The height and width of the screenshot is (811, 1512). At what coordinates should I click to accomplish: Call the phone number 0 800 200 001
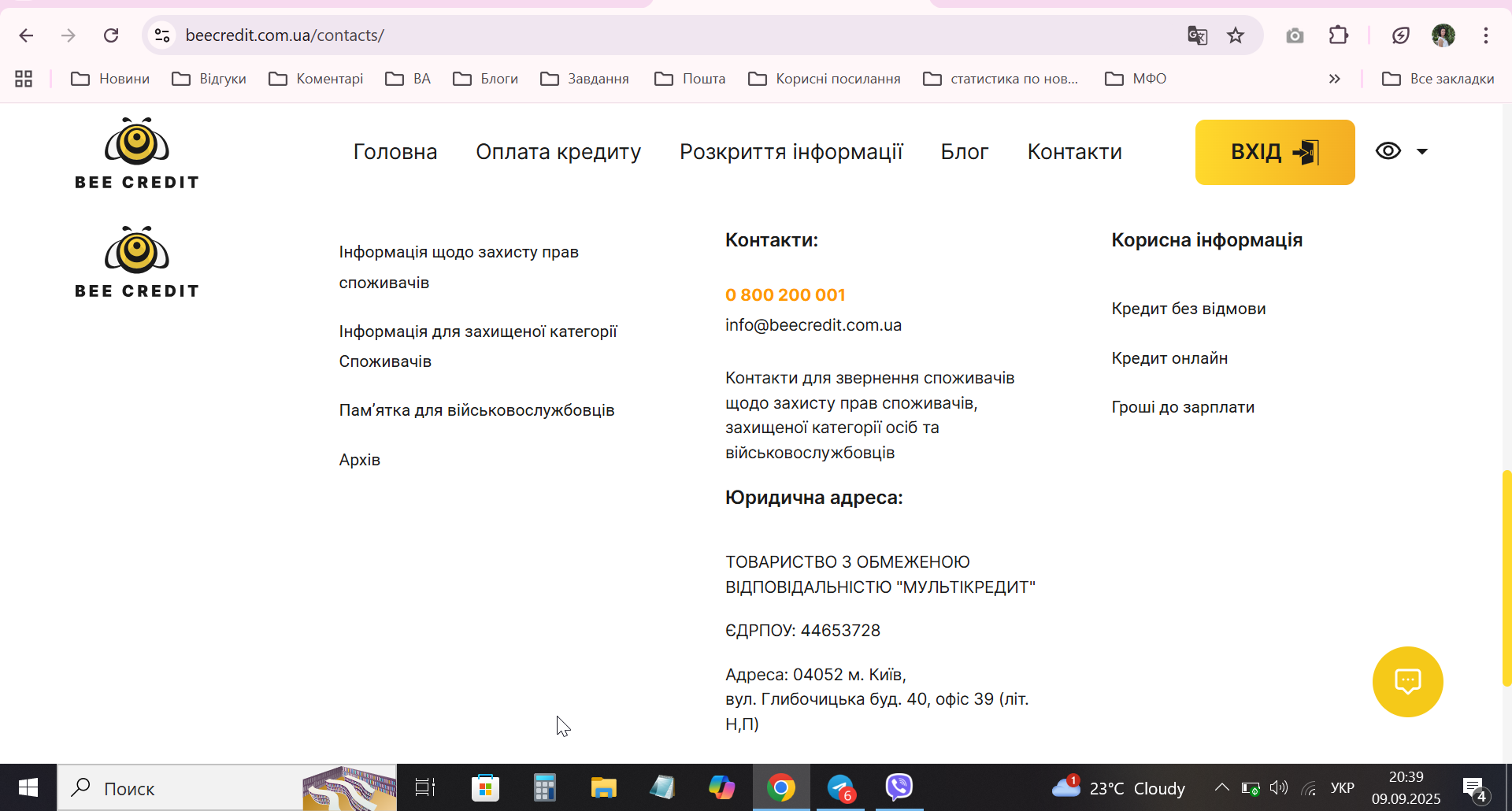click(x=785, y=294)
